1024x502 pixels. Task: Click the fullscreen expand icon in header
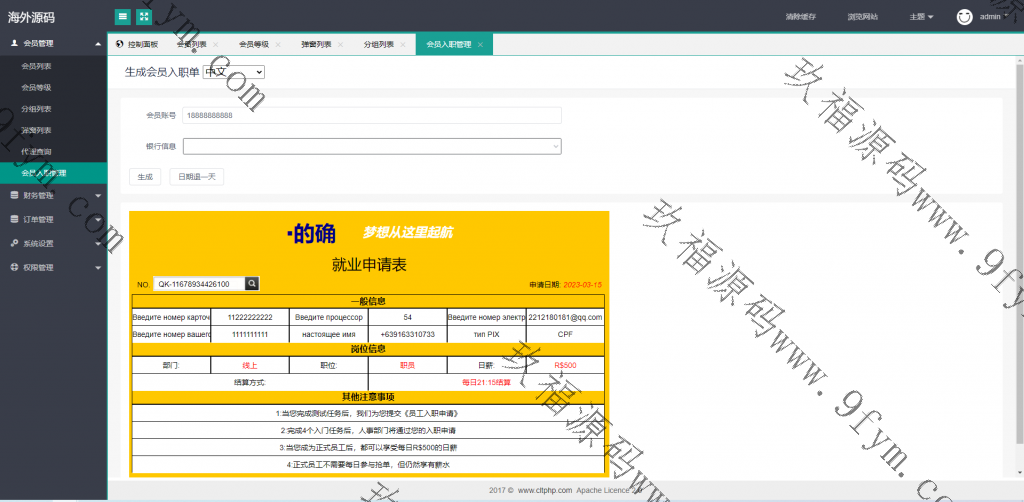pos(144,16)
